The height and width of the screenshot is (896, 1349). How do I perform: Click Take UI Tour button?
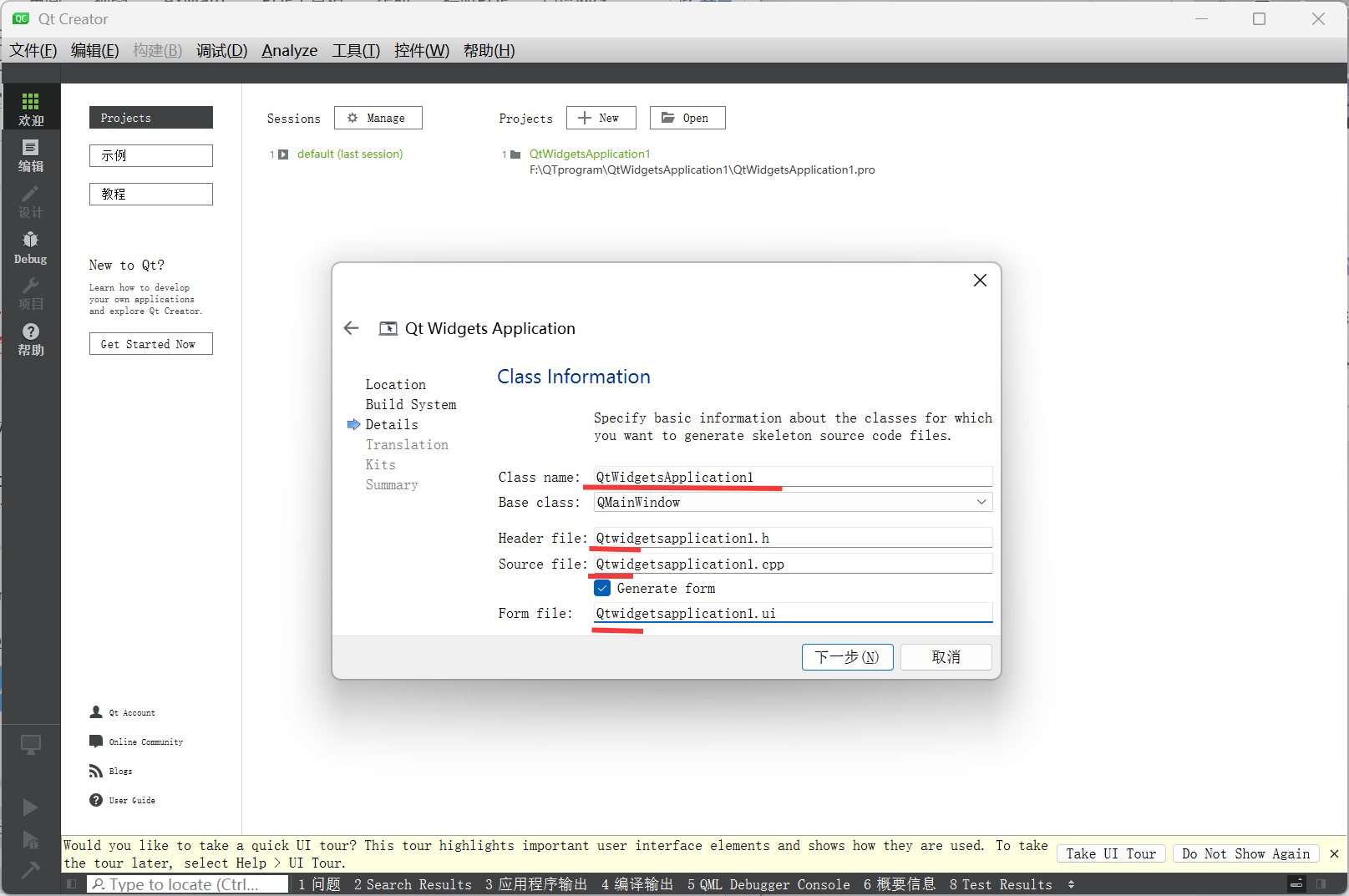click(1111, 853)
